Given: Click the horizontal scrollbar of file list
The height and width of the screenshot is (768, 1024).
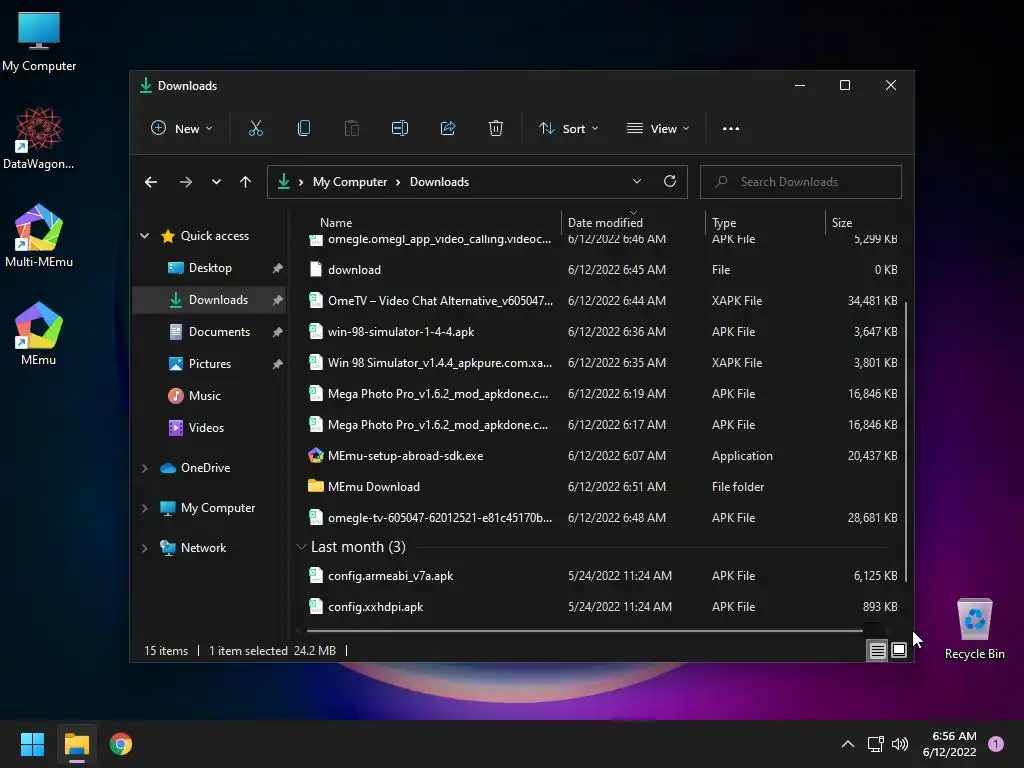Looking at the screenshot, I should (x=584, y=631).
